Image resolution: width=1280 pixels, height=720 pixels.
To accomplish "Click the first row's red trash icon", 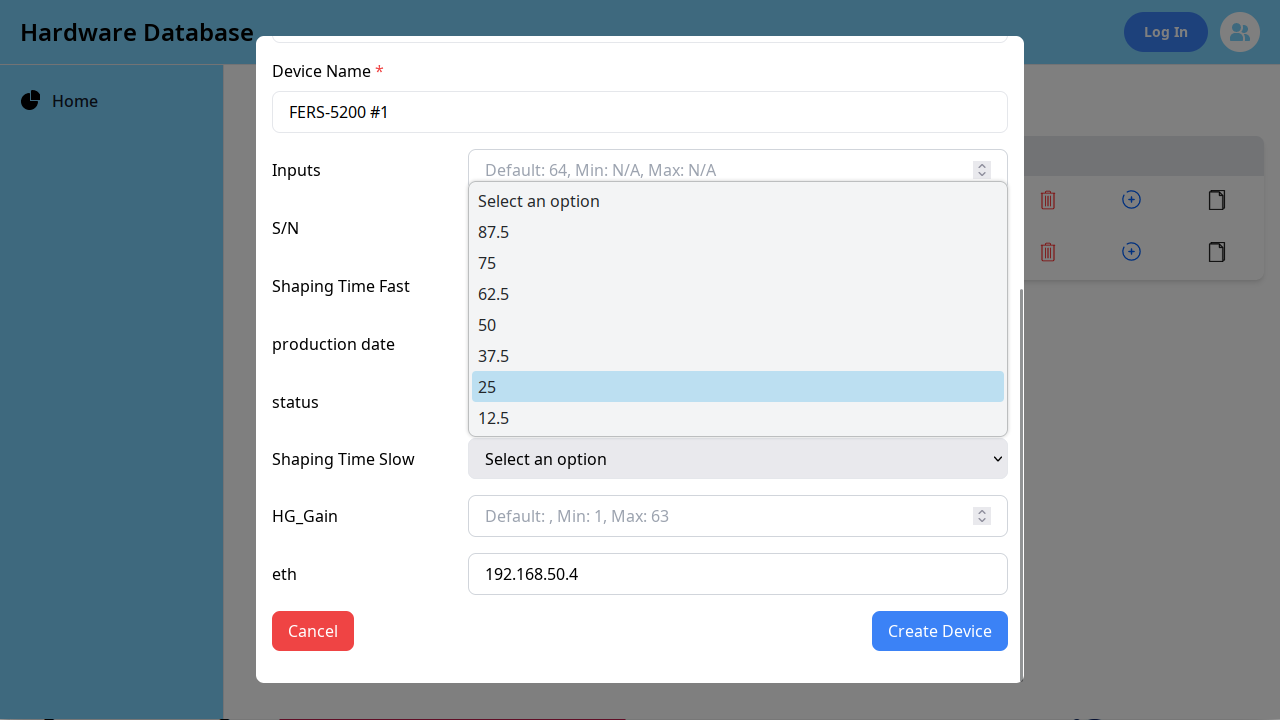I will 1048,200.
